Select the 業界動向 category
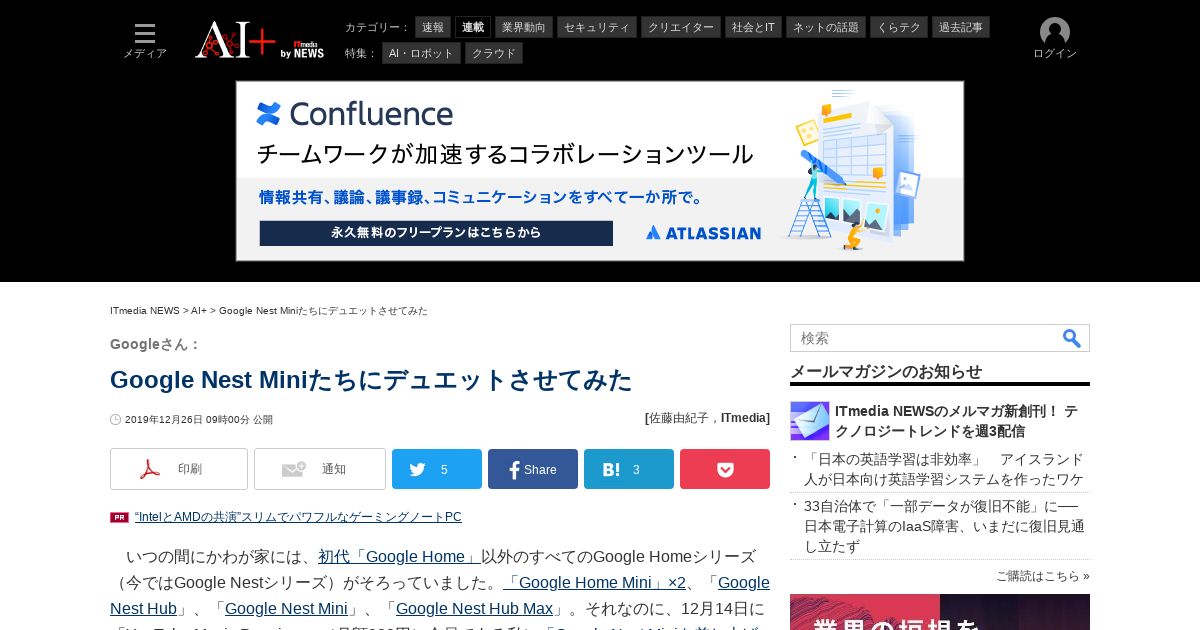1200x630 pixels. [x=524, y=27]
